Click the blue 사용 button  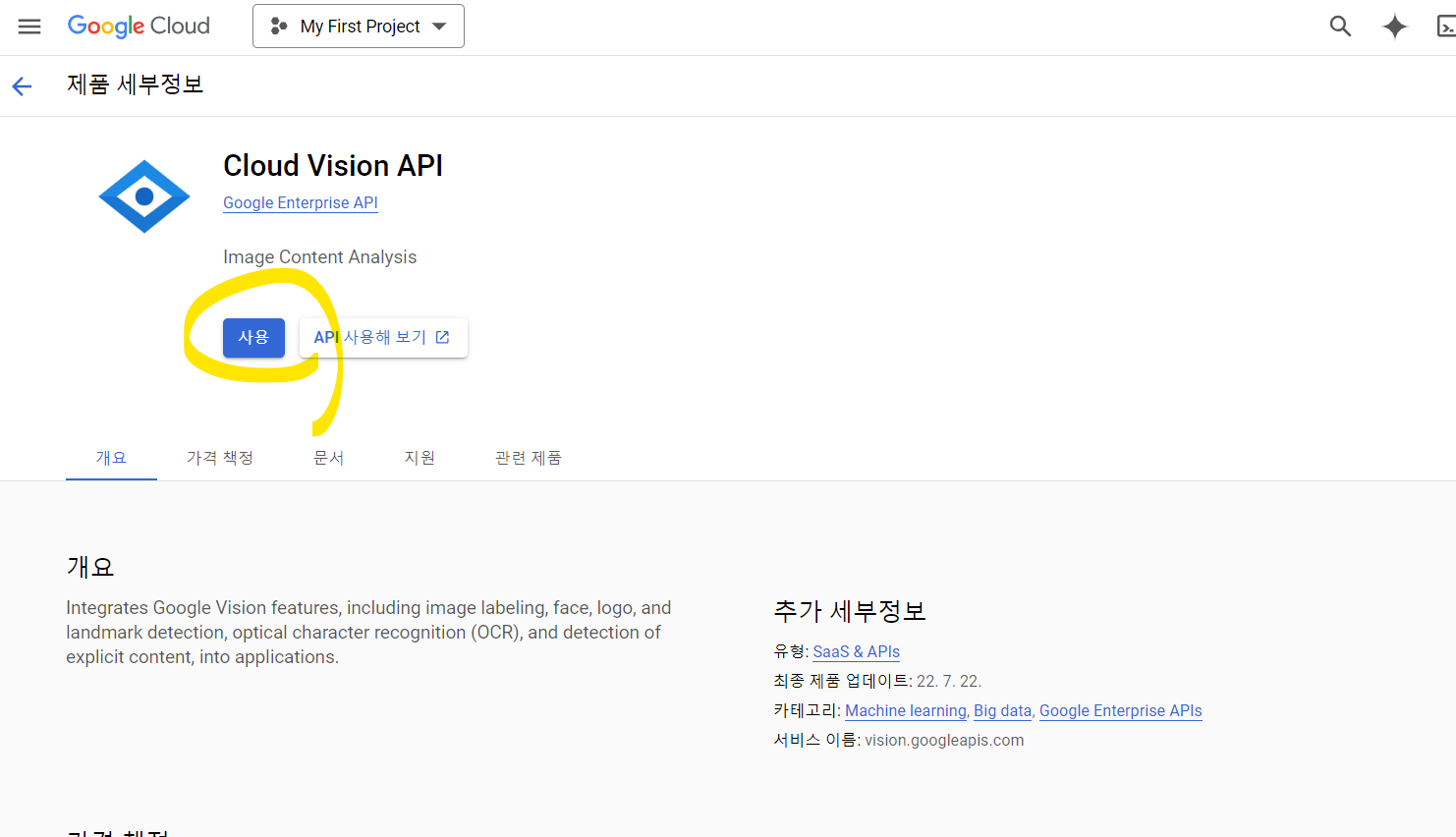(253, 337)
